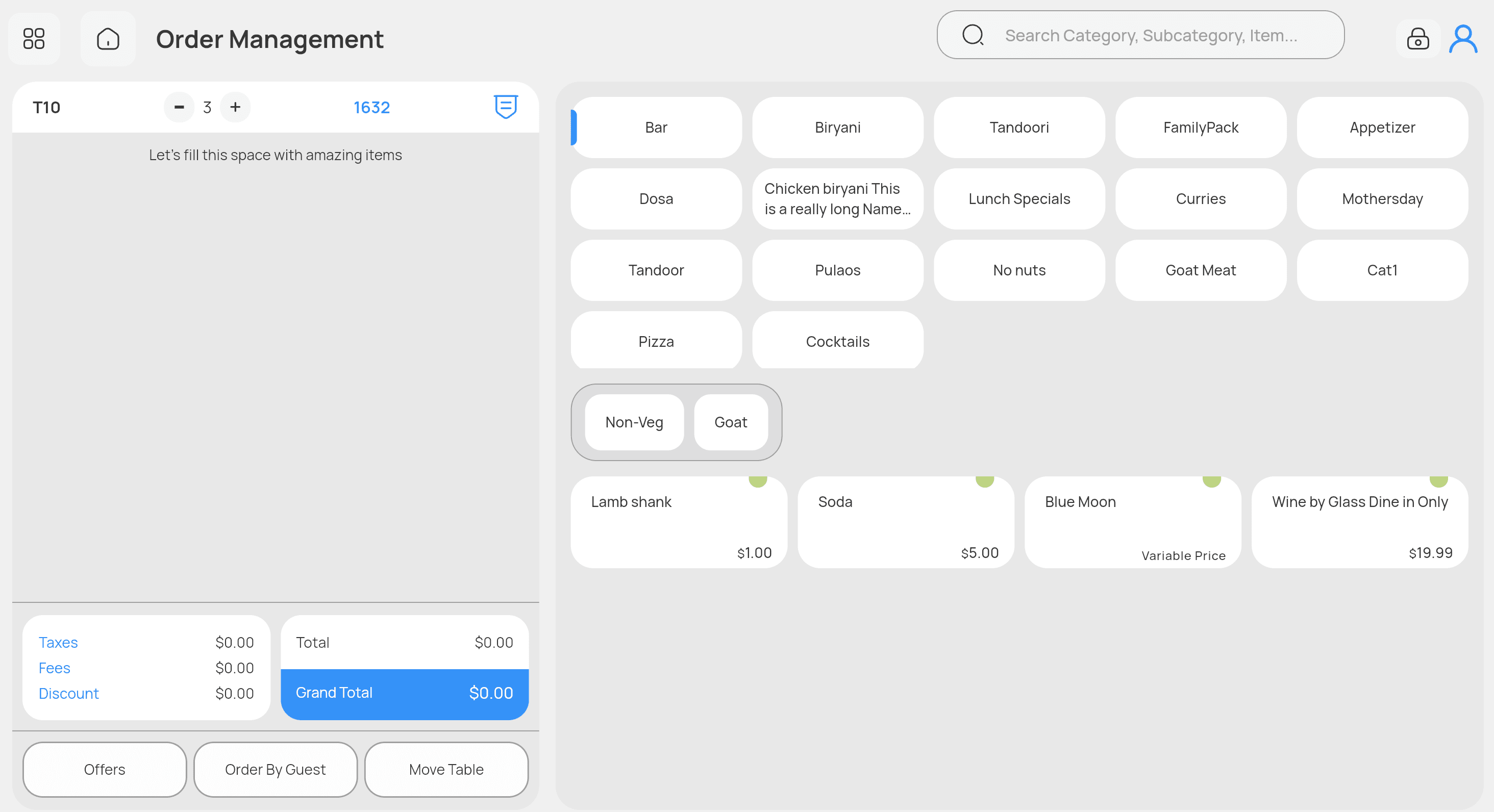Click the search magnifier icon
1494x812 pixels.
(x=973, y=35)
